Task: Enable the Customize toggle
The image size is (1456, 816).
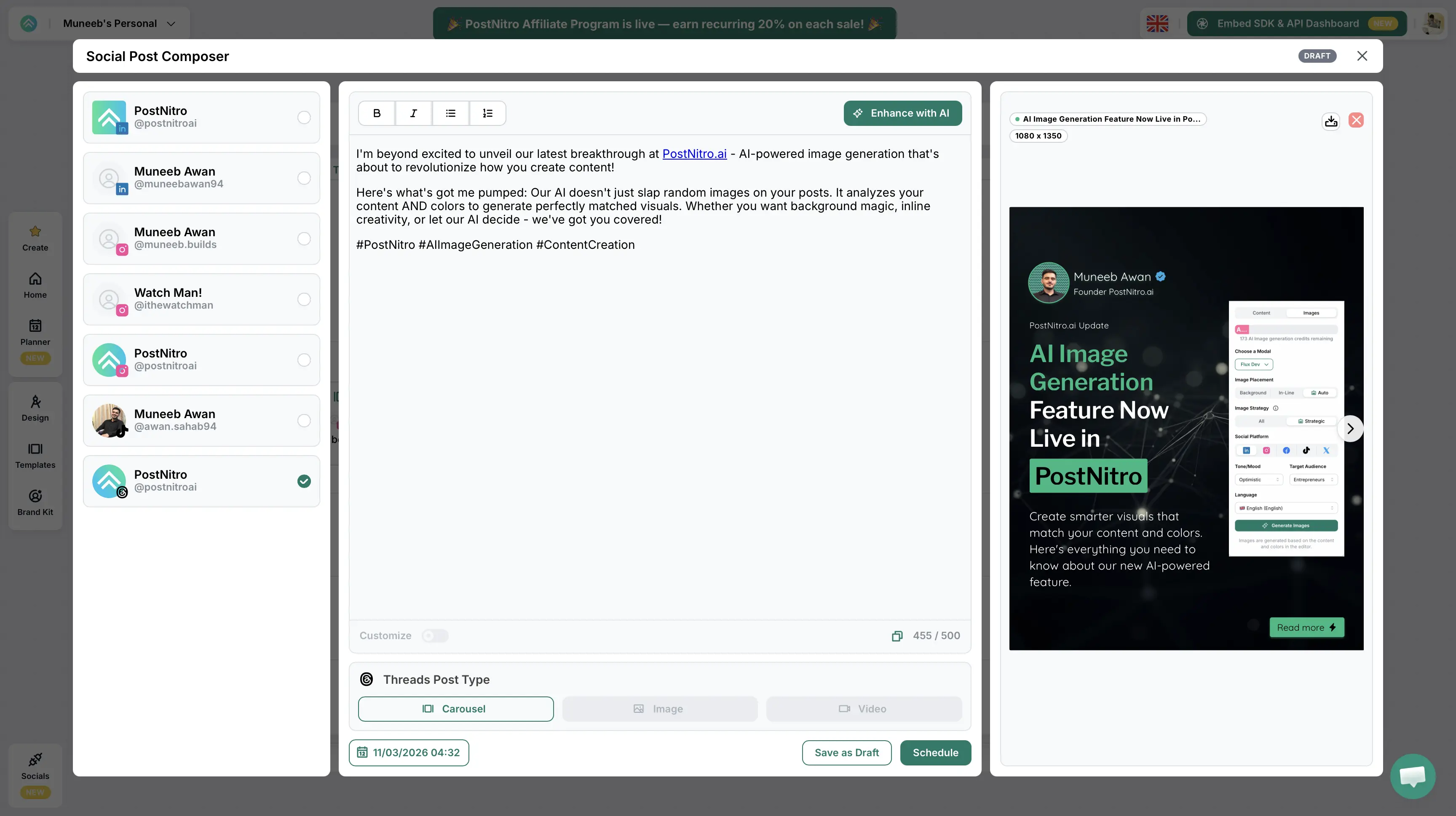Action: (435, 636)
